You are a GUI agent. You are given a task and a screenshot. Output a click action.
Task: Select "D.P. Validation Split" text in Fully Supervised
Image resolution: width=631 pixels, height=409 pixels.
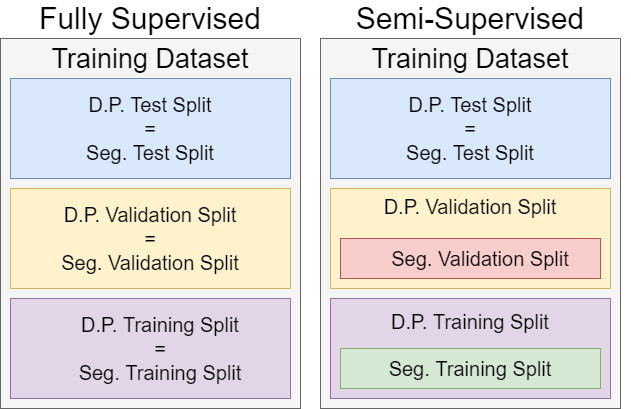point(150,215)
